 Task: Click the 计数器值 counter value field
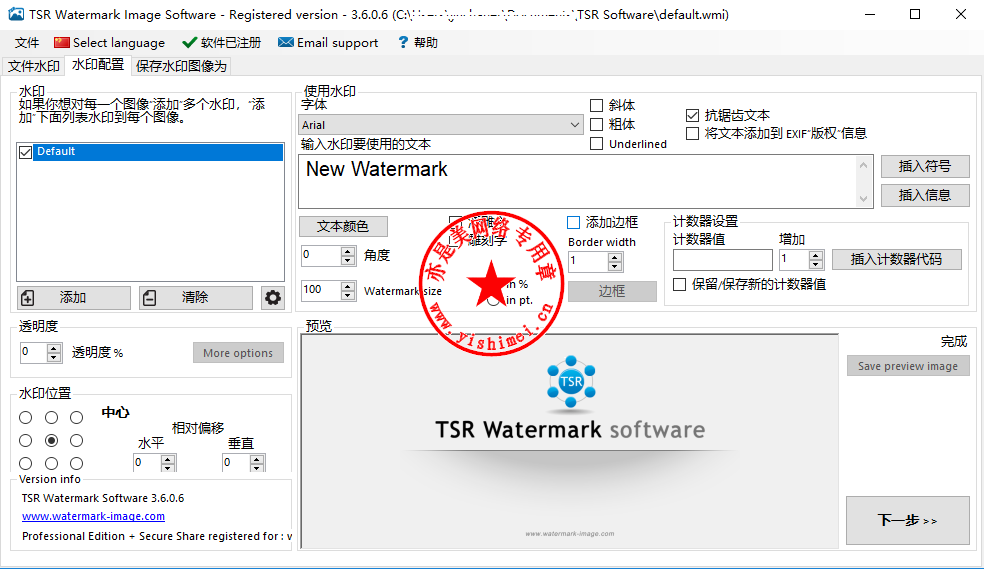tap(722, 259)
